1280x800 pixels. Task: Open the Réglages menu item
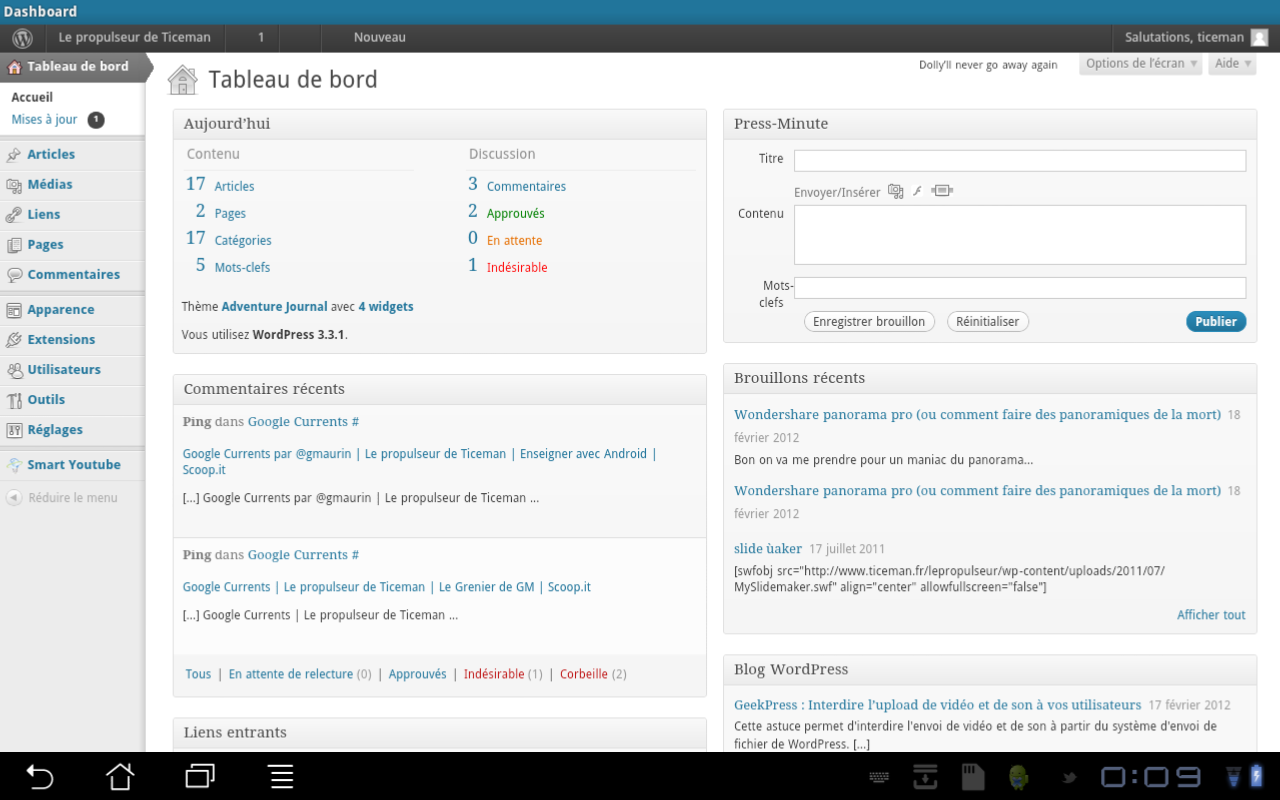pyautogui.click(x=55, y=430)
